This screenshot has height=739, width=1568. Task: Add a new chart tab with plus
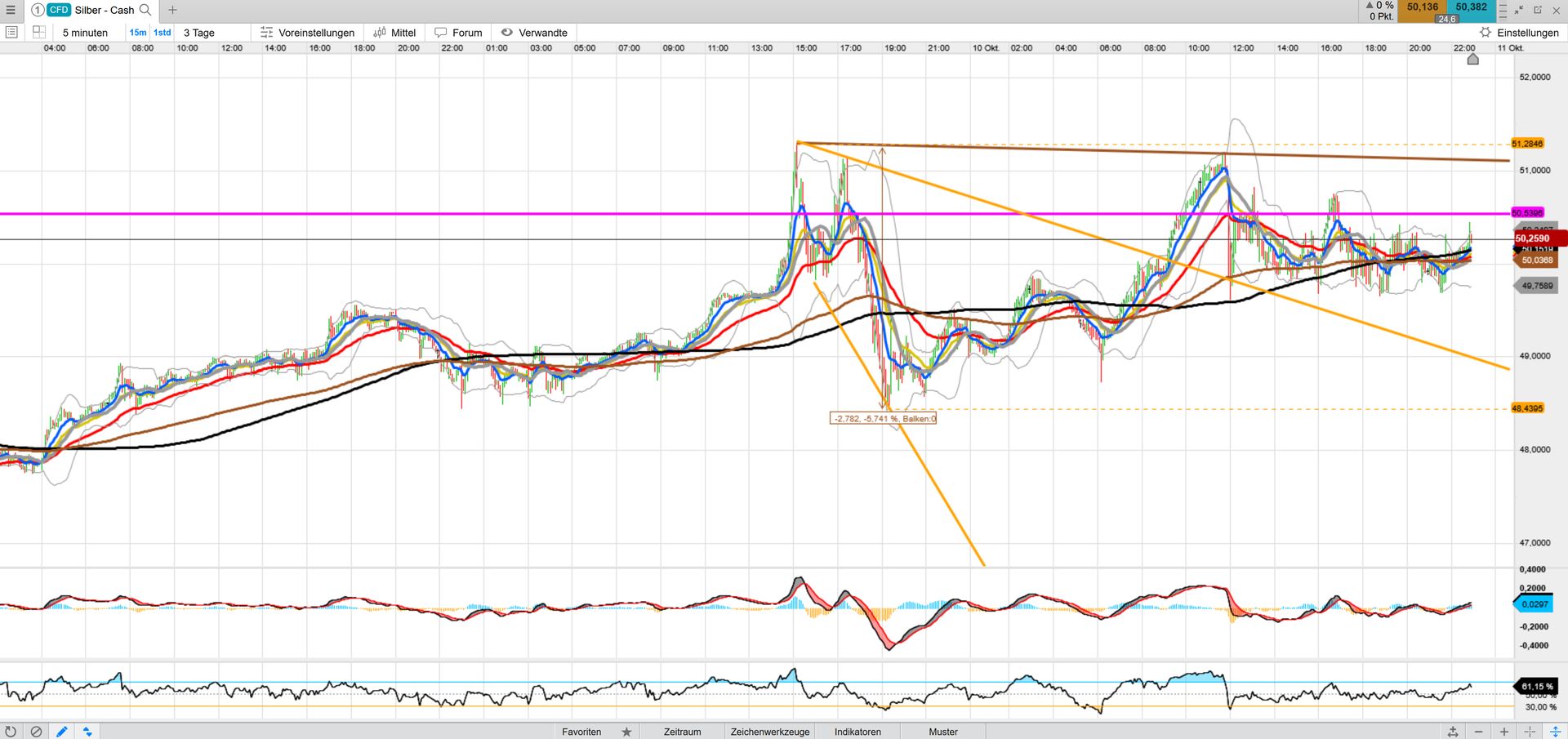(172, 10)
